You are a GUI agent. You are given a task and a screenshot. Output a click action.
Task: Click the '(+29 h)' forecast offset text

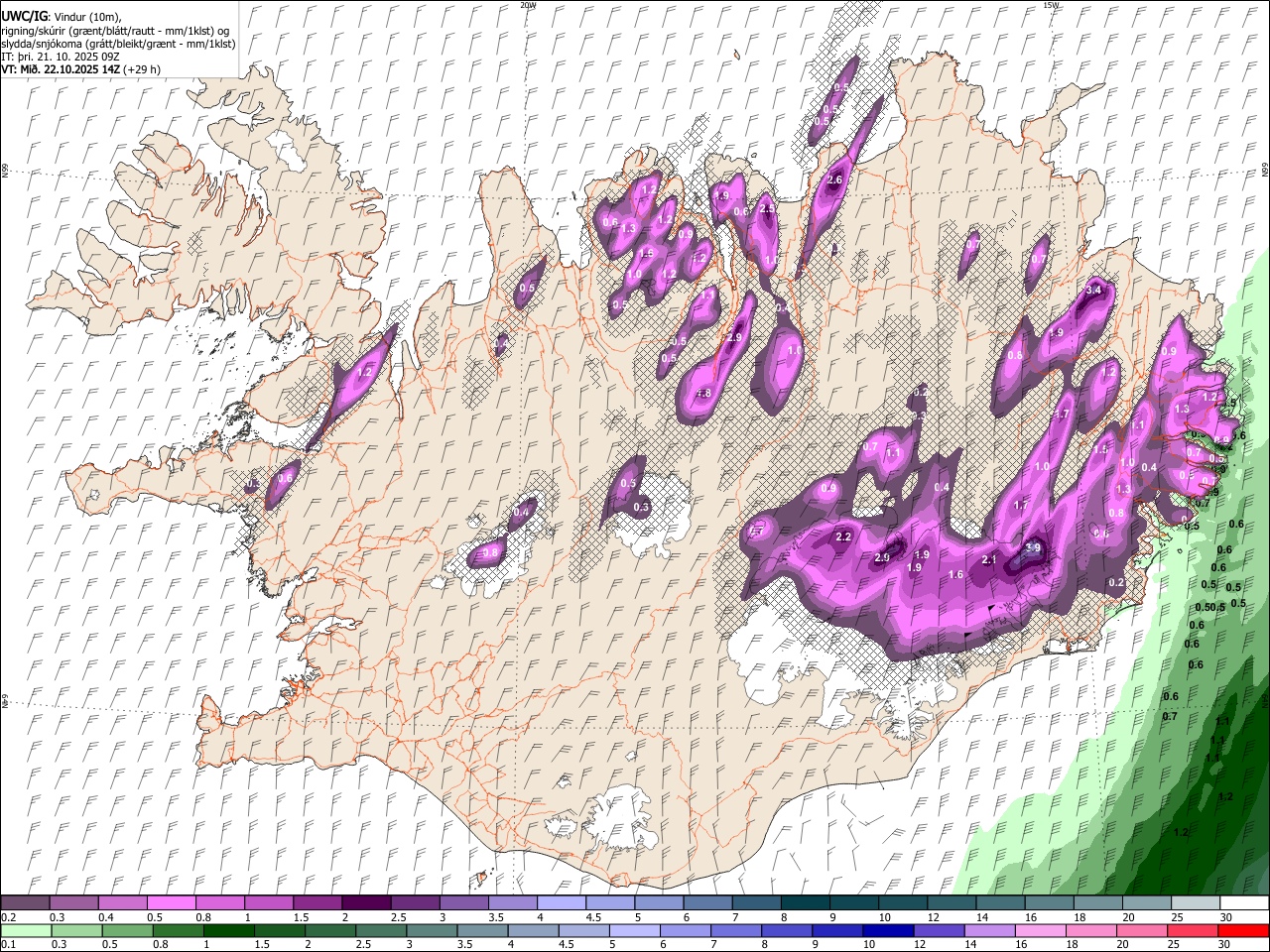coord(143,69)
